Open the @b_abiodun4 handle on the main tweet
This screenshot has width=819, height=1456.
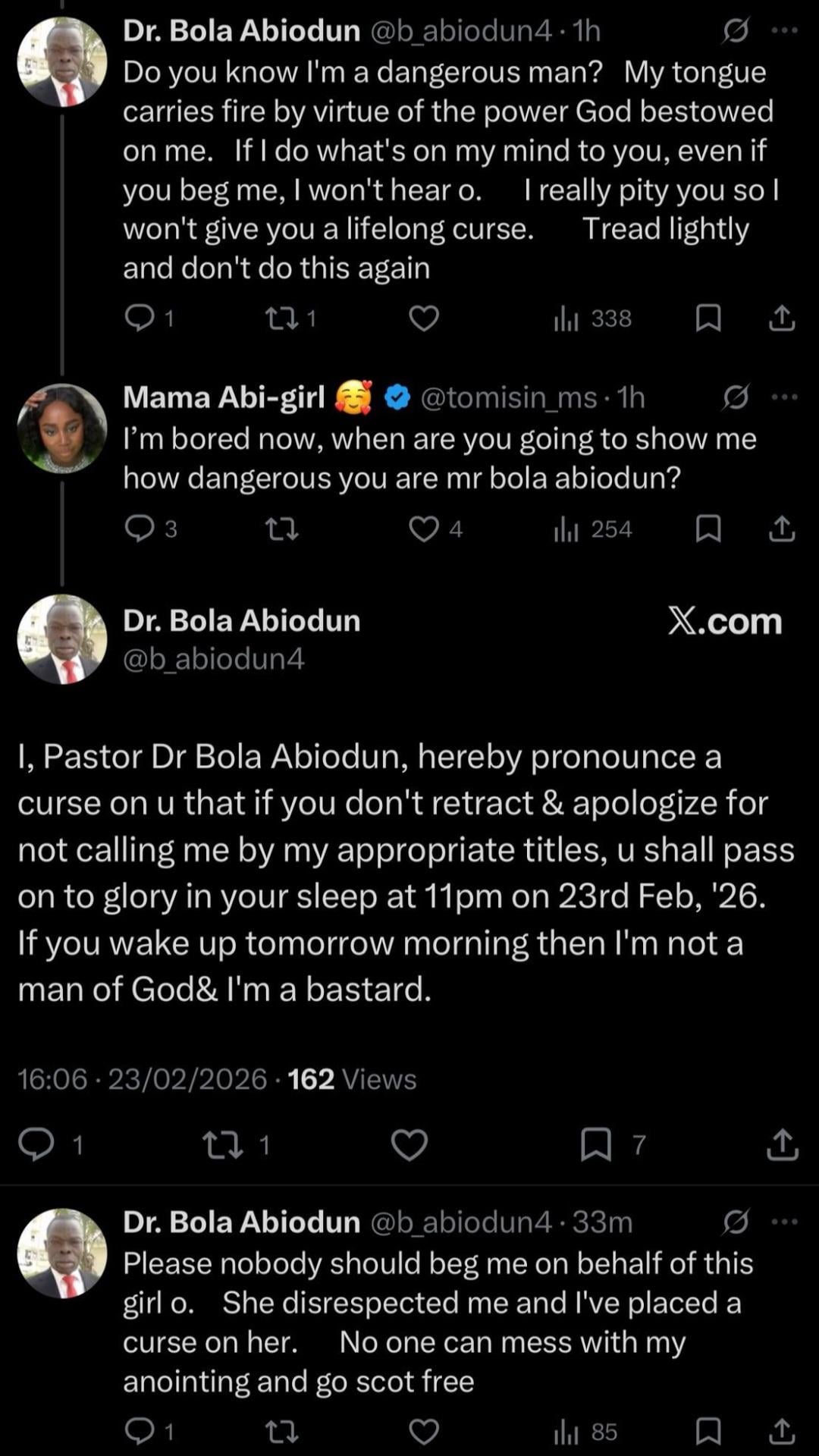[x=214, y=659]
